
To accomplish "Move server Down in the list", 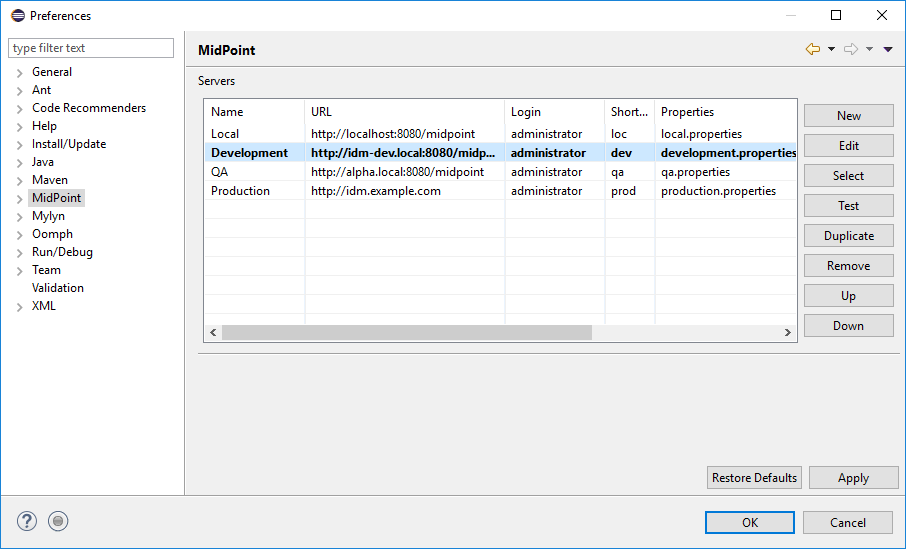I will (849, 326).
